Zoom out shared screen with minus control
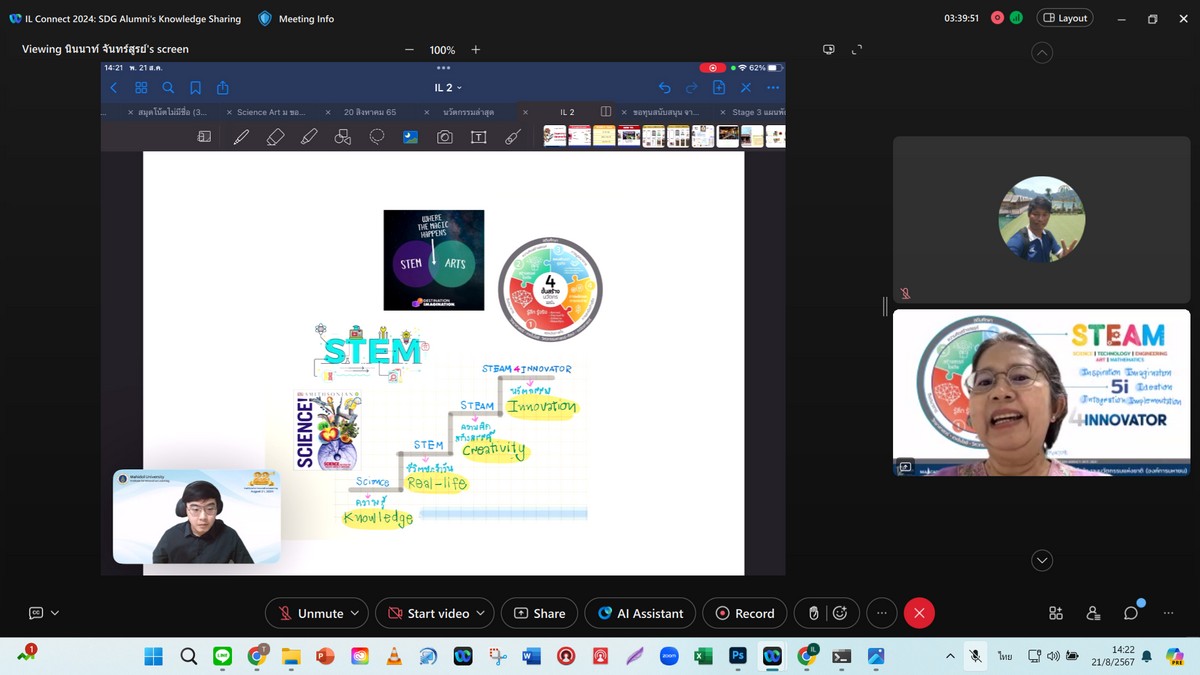Viewport: 1200px width, 675px height. [409, 49]
